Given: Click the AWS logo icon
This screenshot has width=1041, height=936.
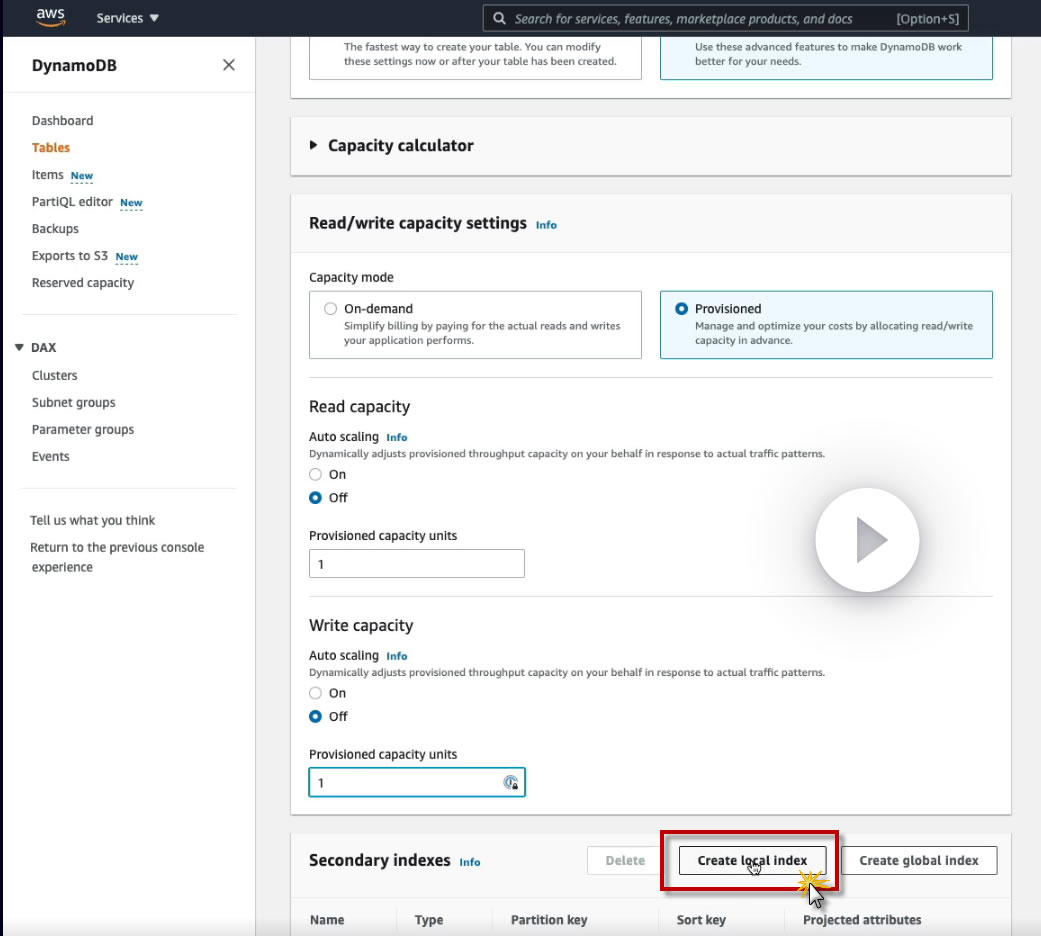Looking at the screenshot, I should coord(50,17).
